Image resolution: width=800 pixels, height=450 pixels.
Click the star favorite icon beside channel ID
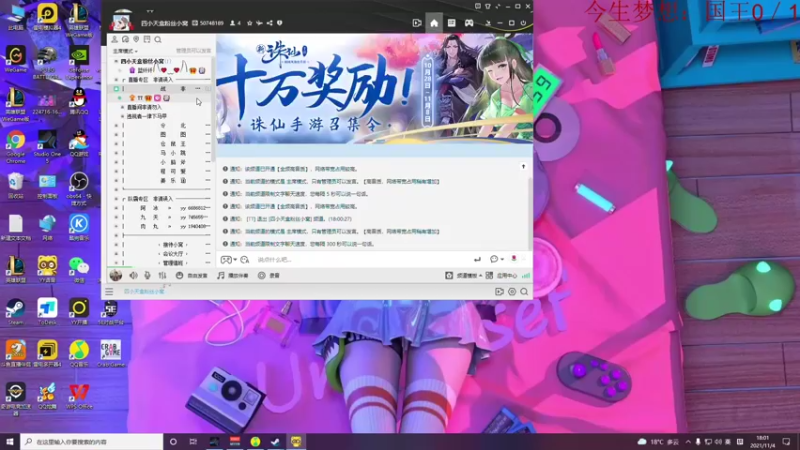coord(249,23)
